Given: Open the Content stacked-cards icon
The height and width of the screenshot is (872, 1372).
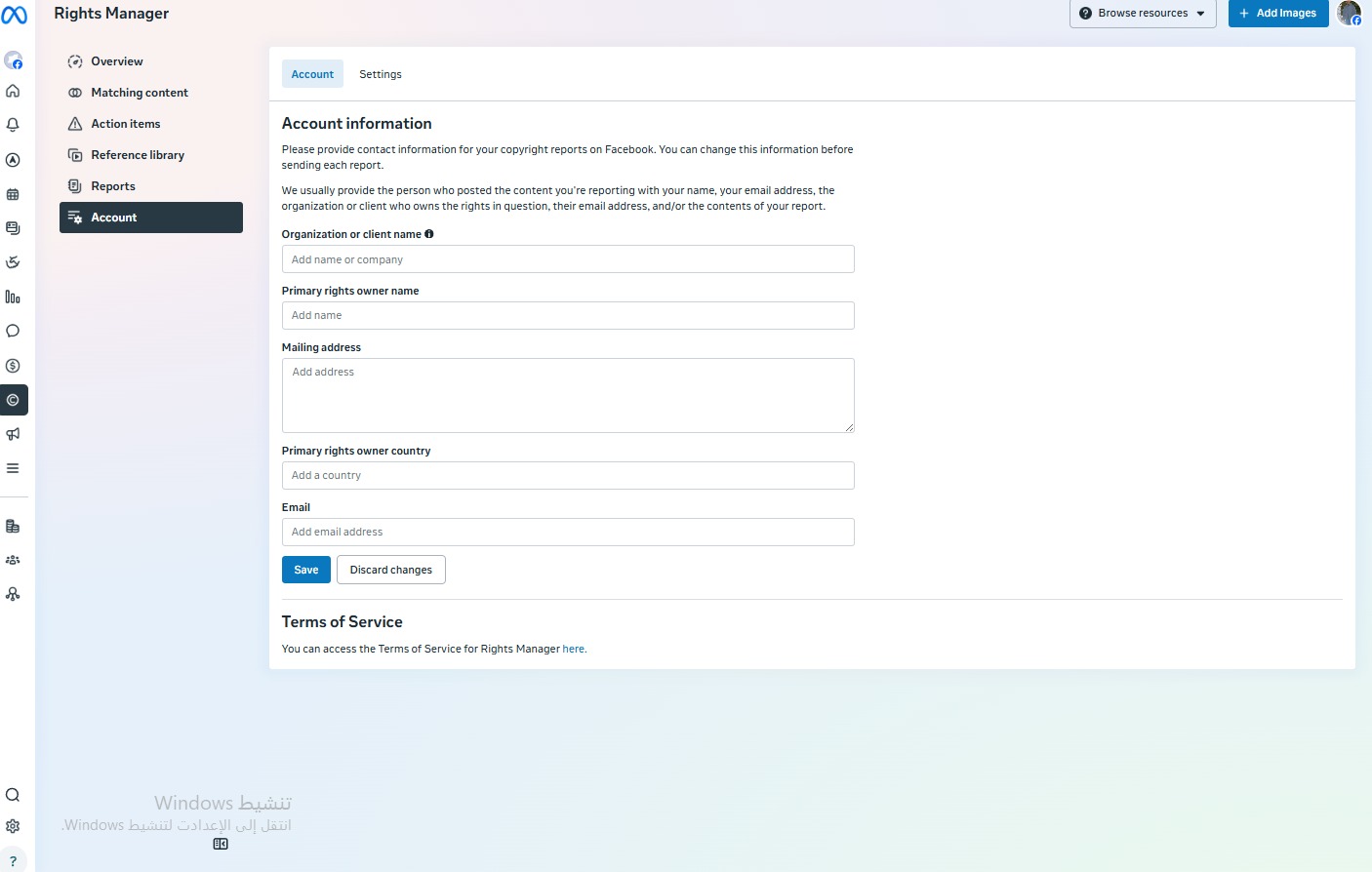Looking at the screenshot, I should click(13, 228).
